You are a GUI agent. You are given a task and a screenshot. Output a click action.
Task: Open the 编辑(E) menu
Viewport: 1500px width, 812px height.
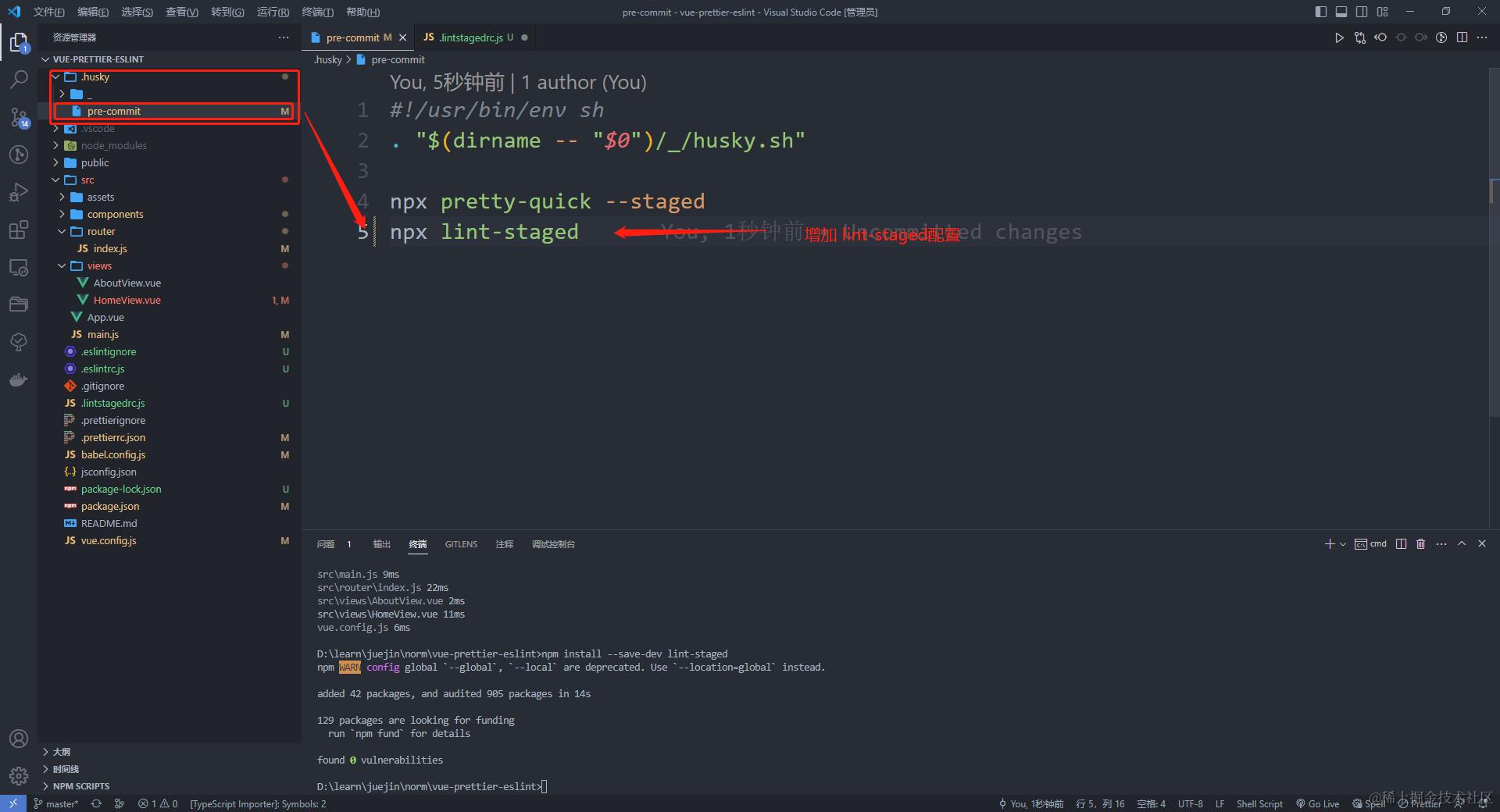[93, 12]
